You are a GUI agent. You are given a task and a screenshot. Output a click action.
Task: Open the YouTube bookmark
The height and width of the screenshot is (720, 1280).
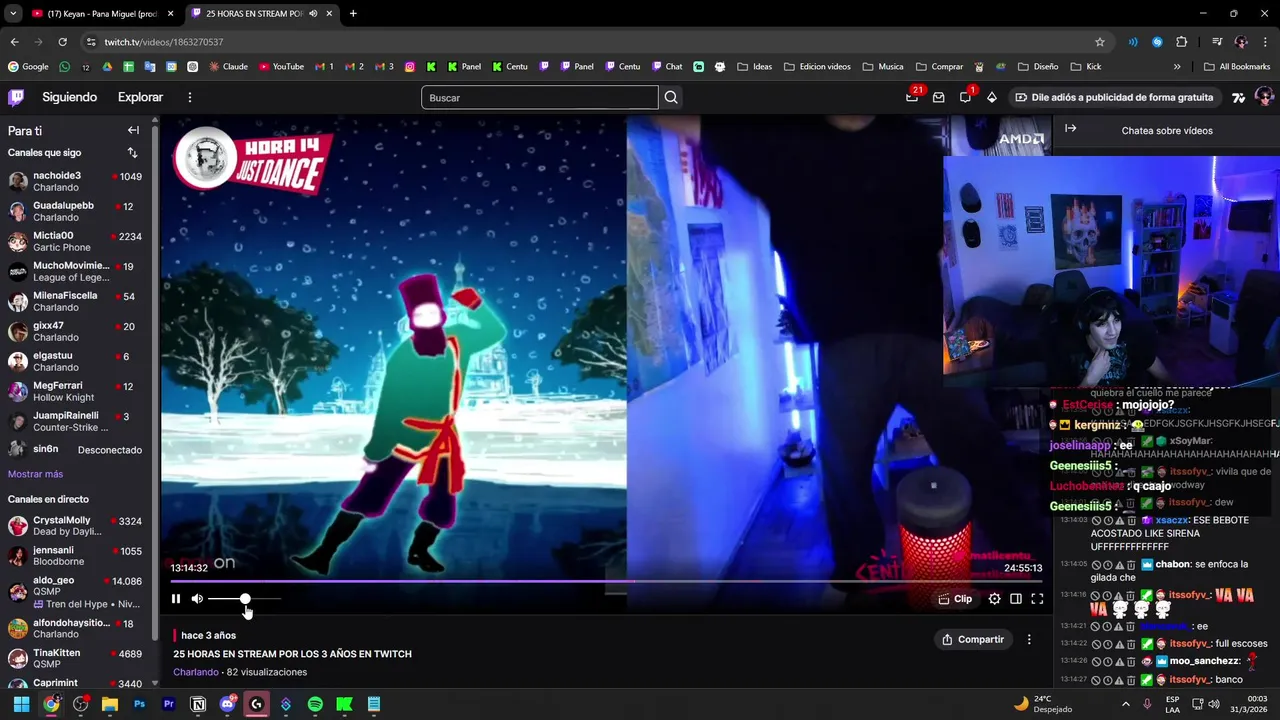[x=281, y=67]
